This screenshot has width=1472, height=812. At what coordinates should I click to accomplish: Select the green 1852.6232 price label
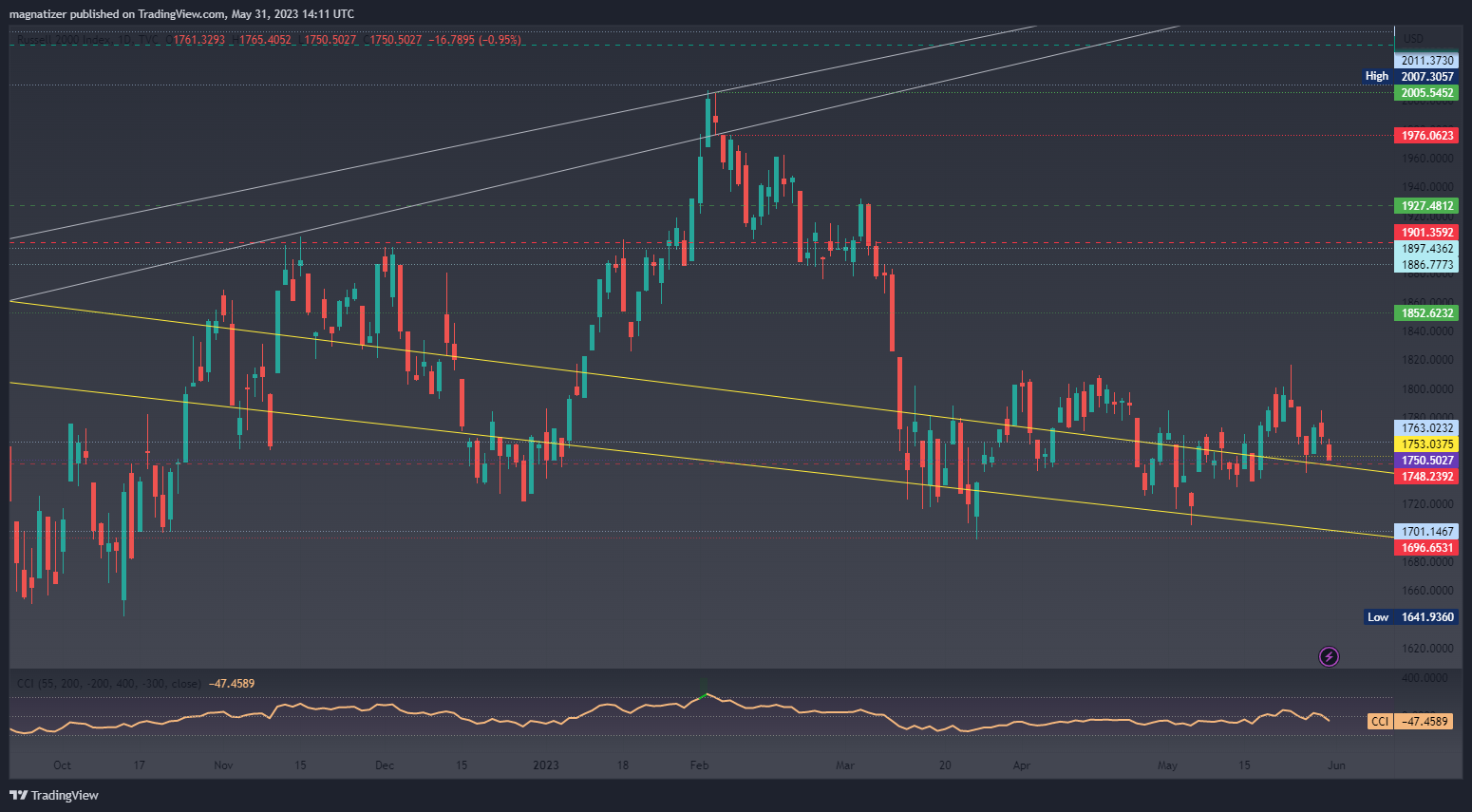[1426, 313]
